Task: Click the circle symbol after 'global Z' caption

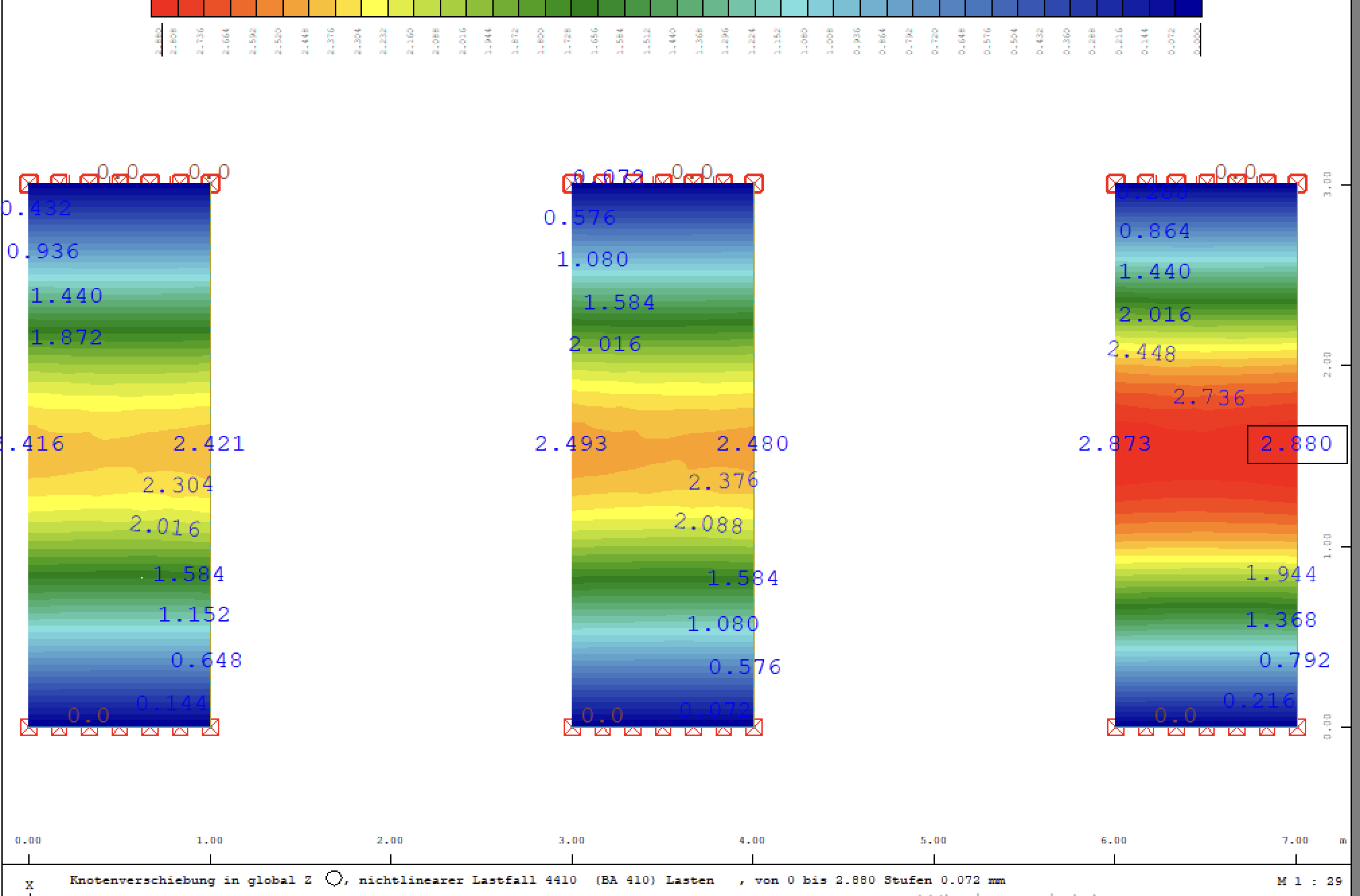Action: [334, 879]
